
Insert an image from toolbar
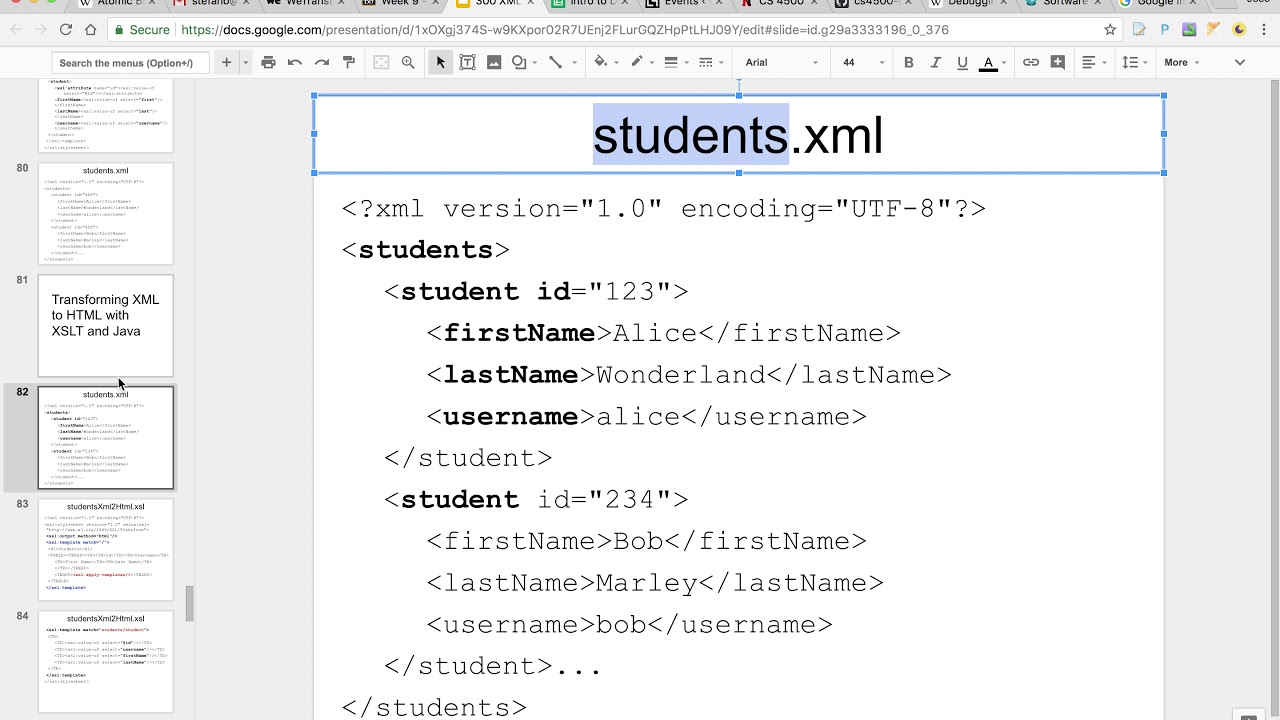coord(494,62)
